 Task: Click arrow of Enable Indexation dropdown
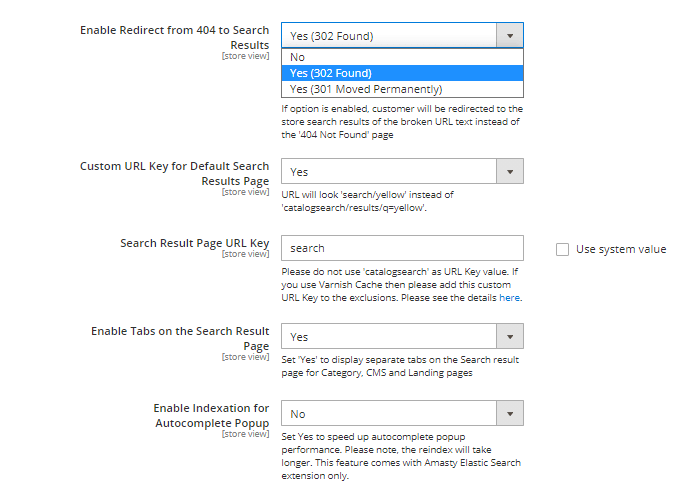click(x=510, y=414)
